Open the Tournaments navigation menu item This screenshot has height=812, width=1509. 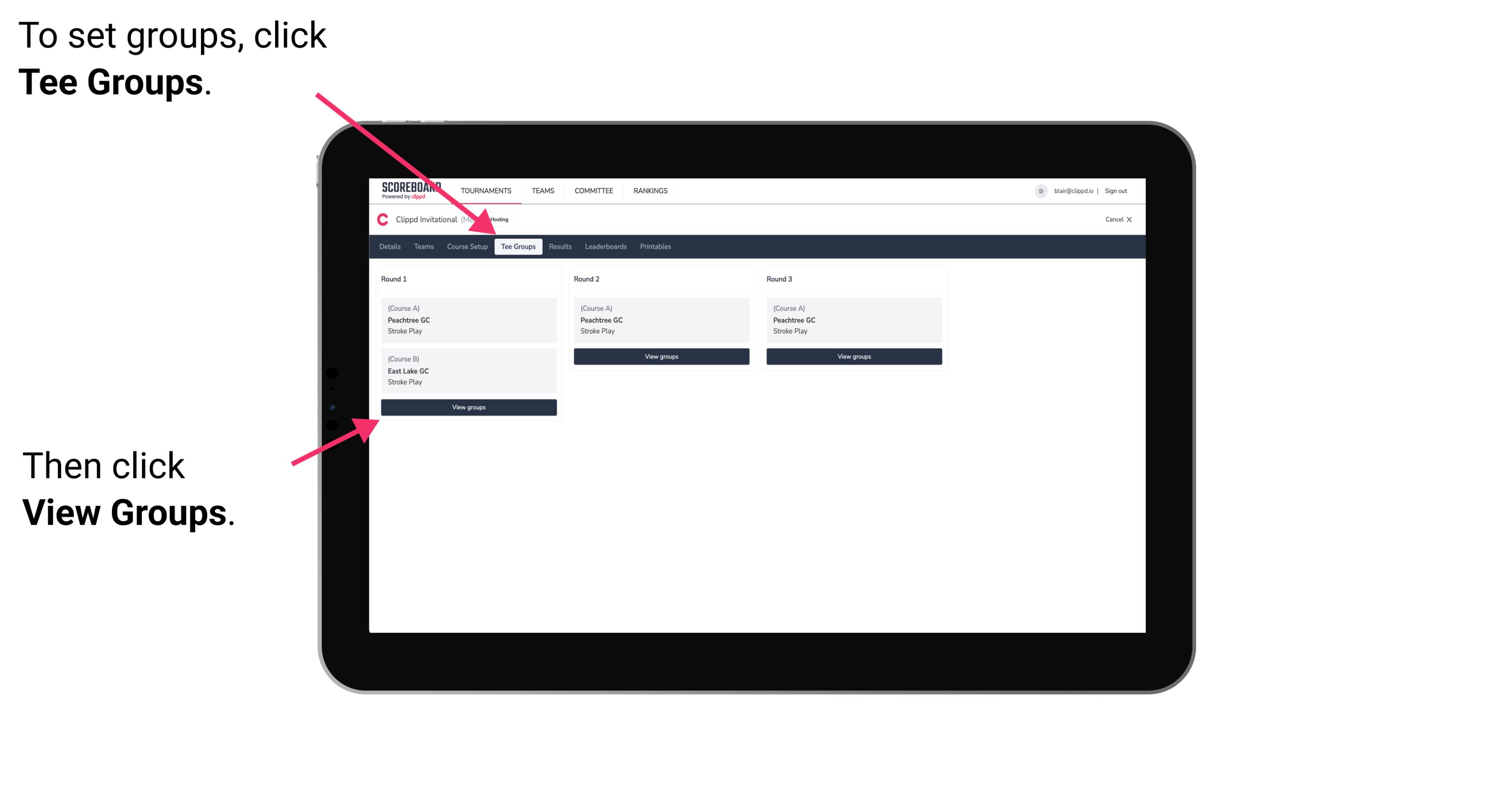click(487, 190)
